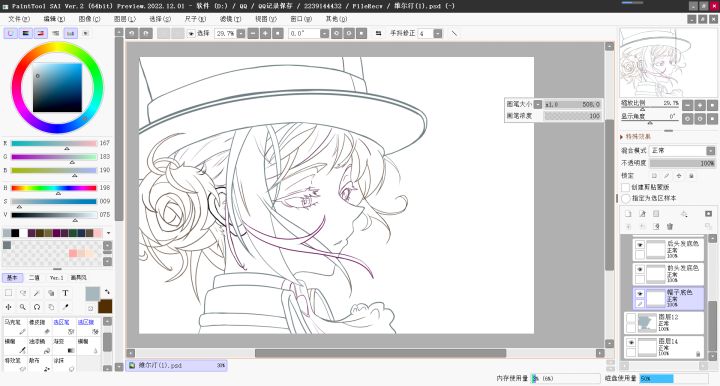
Task: Click the 不透明度 opacity slider
Action: (x=682, y=163)
